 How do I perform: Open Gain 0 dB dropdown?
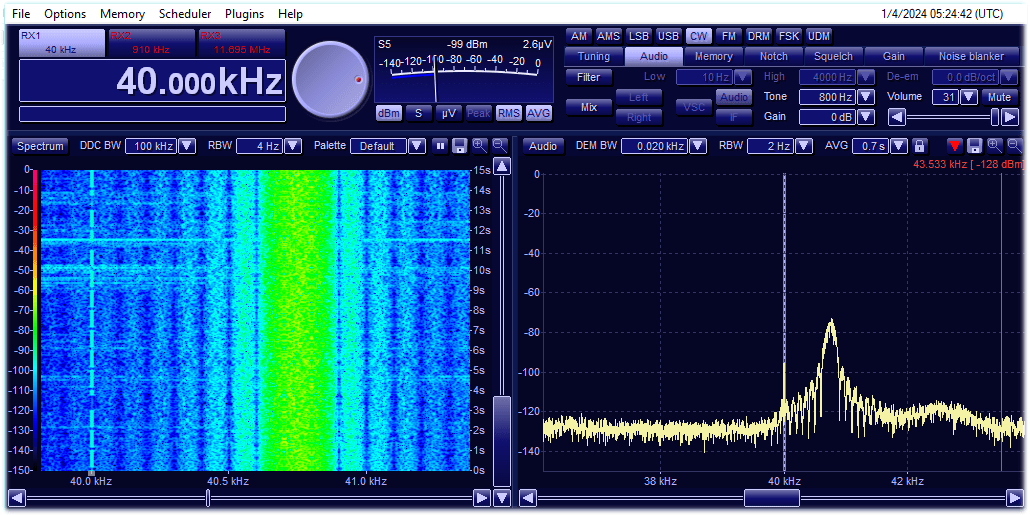tap(866, 118)
